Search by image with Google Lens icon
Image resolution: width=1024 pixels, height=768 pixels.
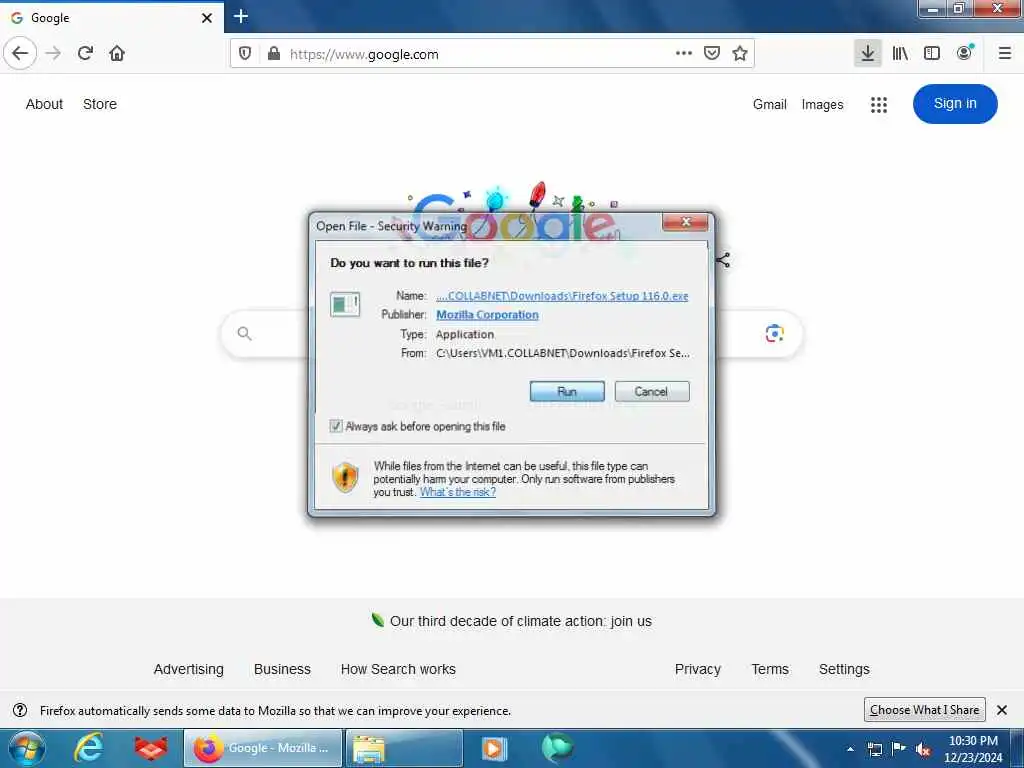(775, 334)
